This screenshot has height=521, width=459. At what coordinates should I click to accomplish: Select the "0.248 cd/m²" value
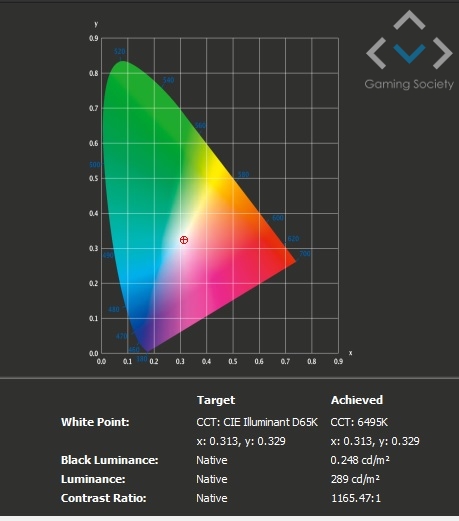coord(360,460)
